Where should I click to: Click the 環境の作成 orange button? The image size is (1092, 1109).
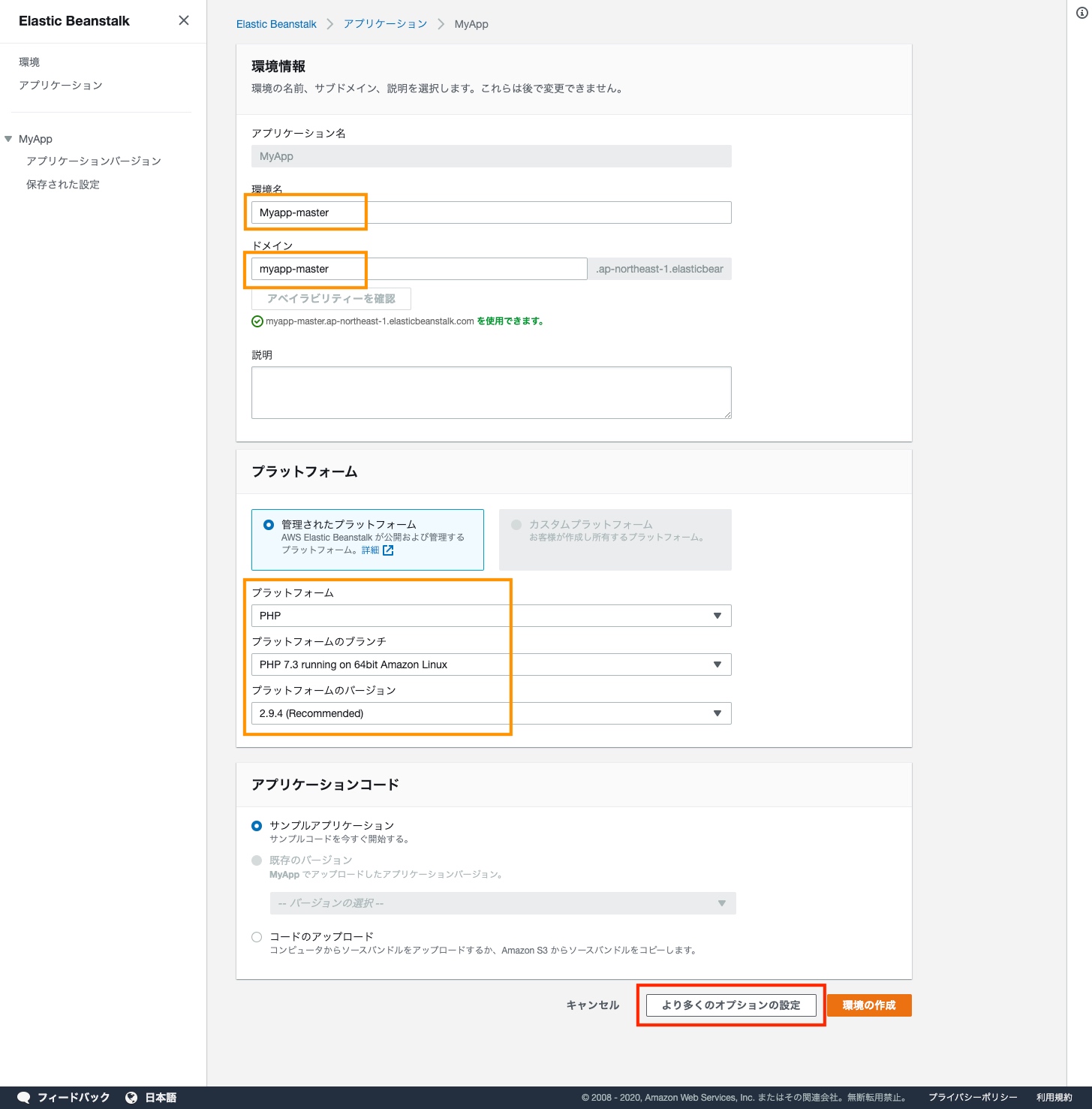(868, 1005)
